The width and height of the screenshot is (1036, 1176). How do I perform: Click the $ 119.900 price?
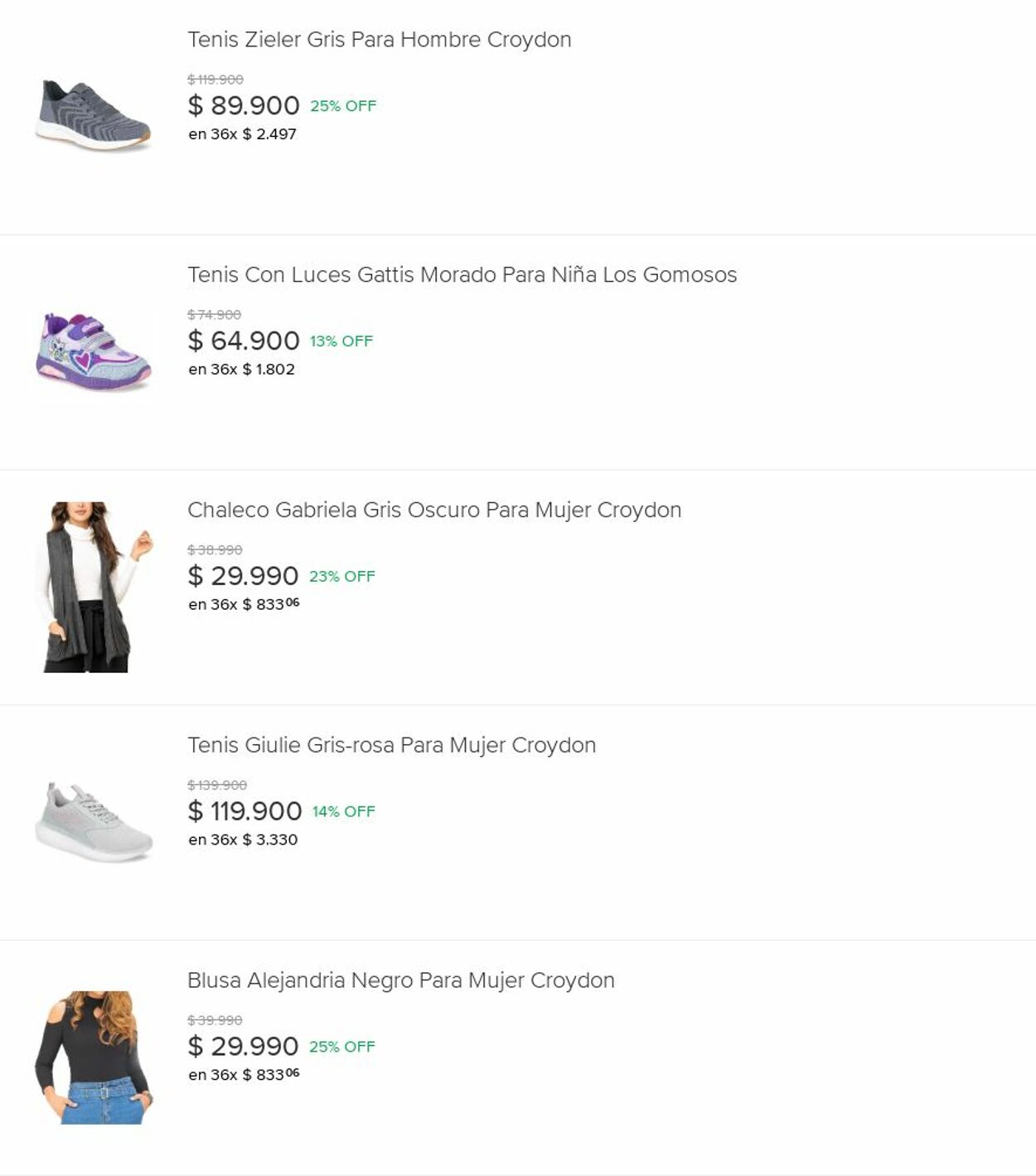click(x=244, y=811)
